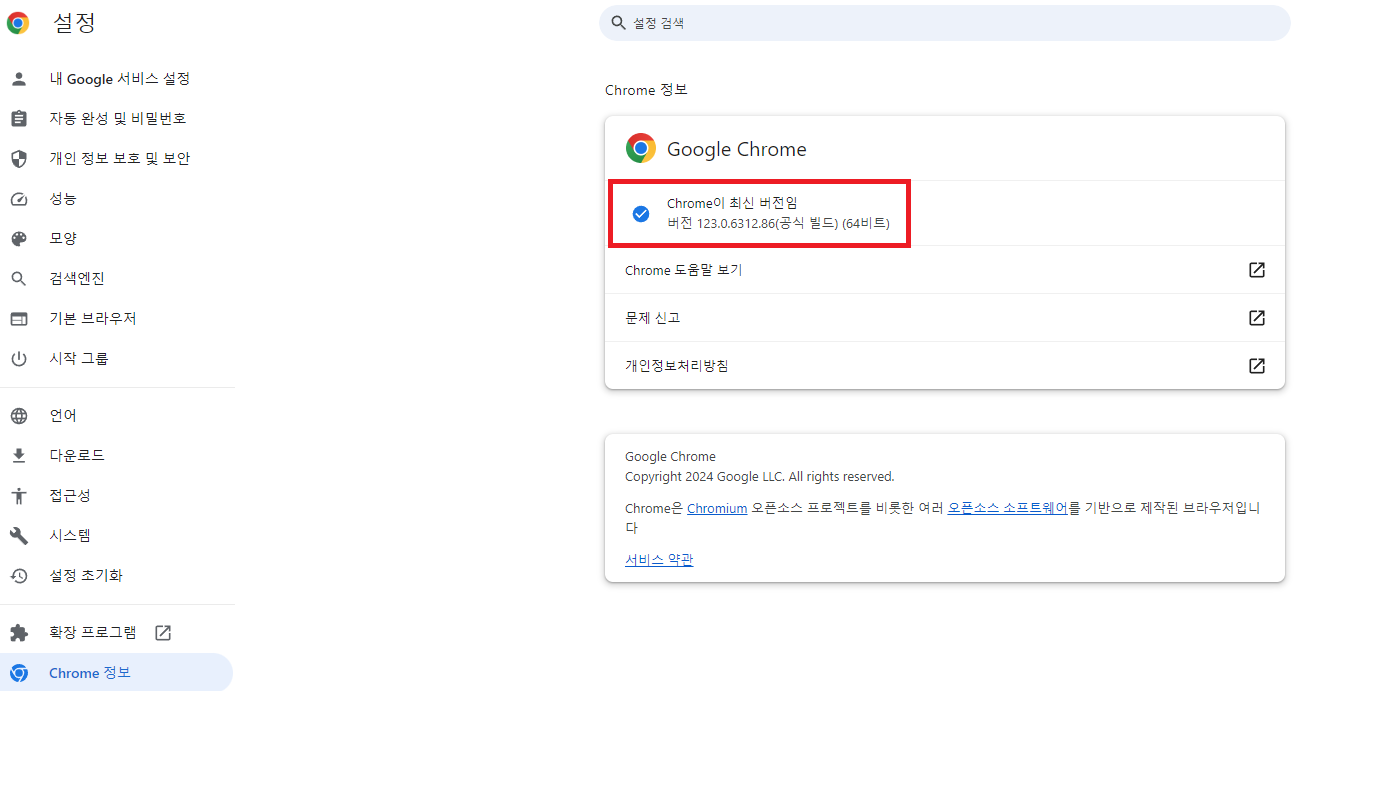The image size is (1381, 799).
Task: Click the person icon for 내 Google 서비스 설정
Action: point(19,79)
